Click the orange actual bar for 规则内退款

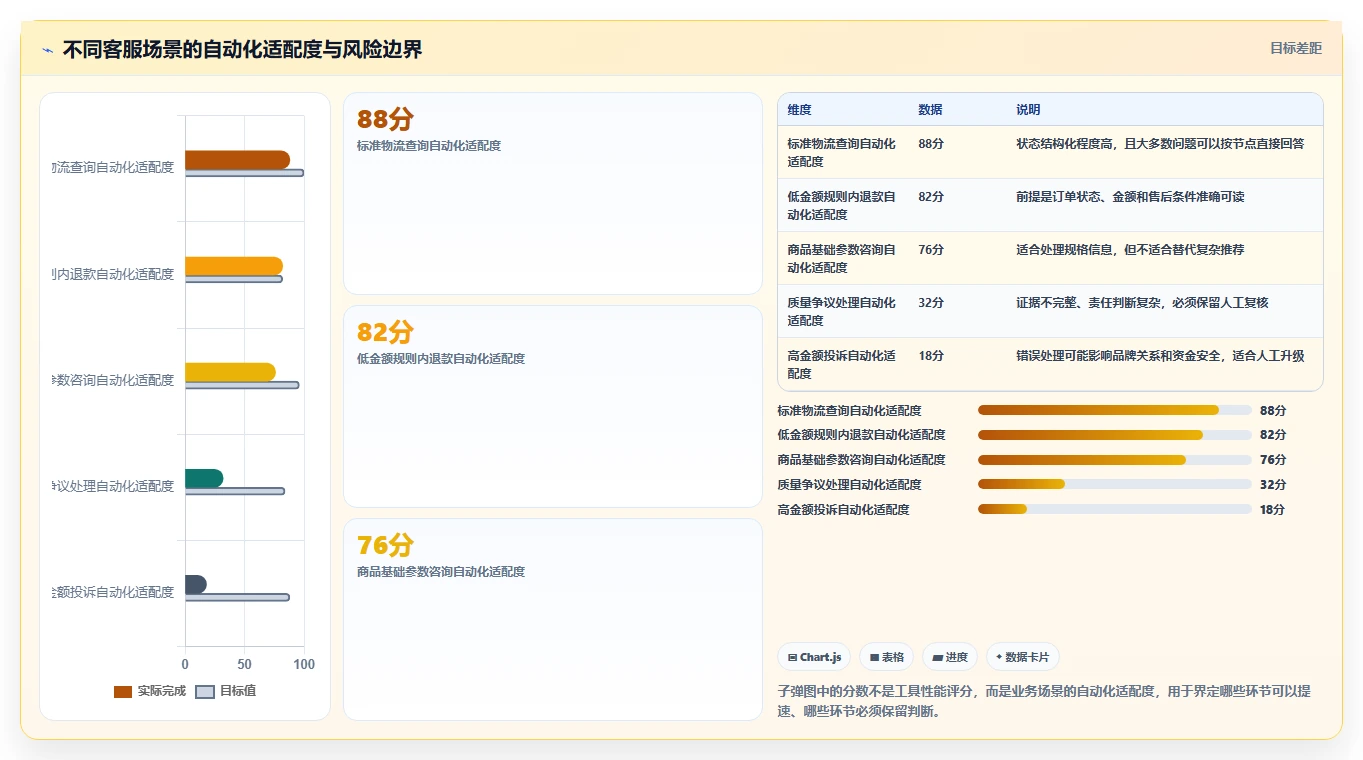point(234,266)
